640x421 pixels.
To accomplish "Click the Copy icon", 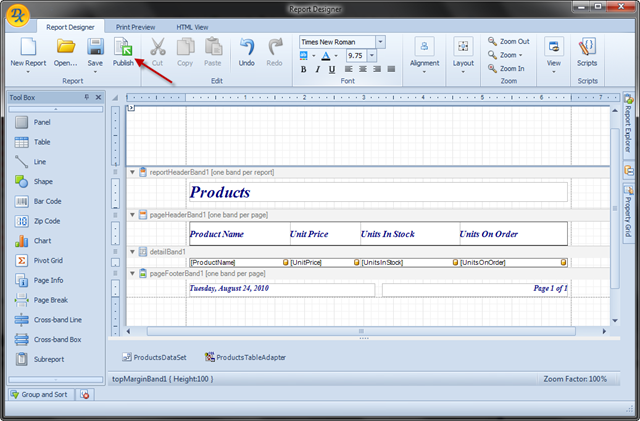I will coord(185,47).
